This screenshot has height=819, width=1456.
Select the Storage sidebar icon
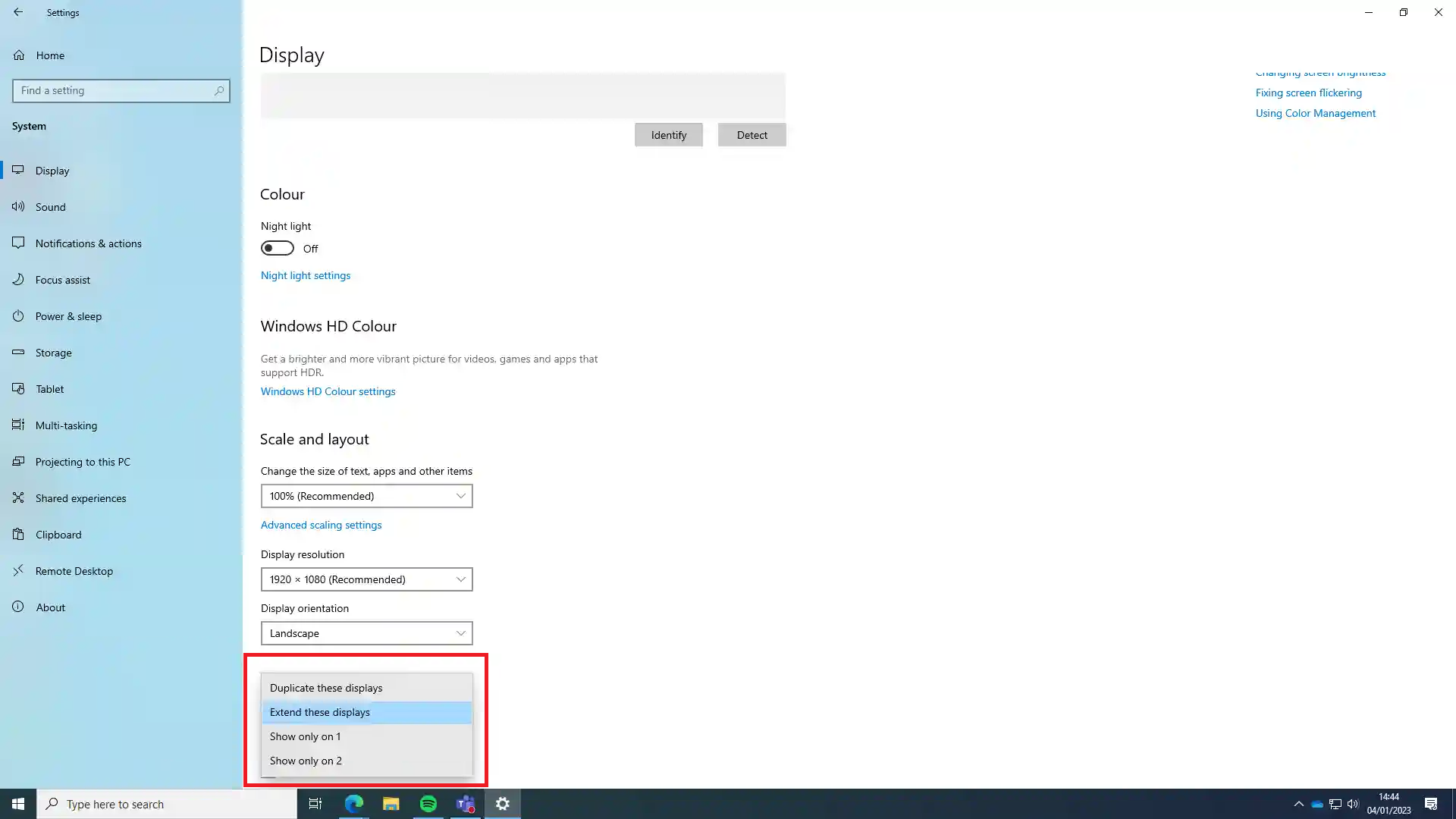point(18,352)
